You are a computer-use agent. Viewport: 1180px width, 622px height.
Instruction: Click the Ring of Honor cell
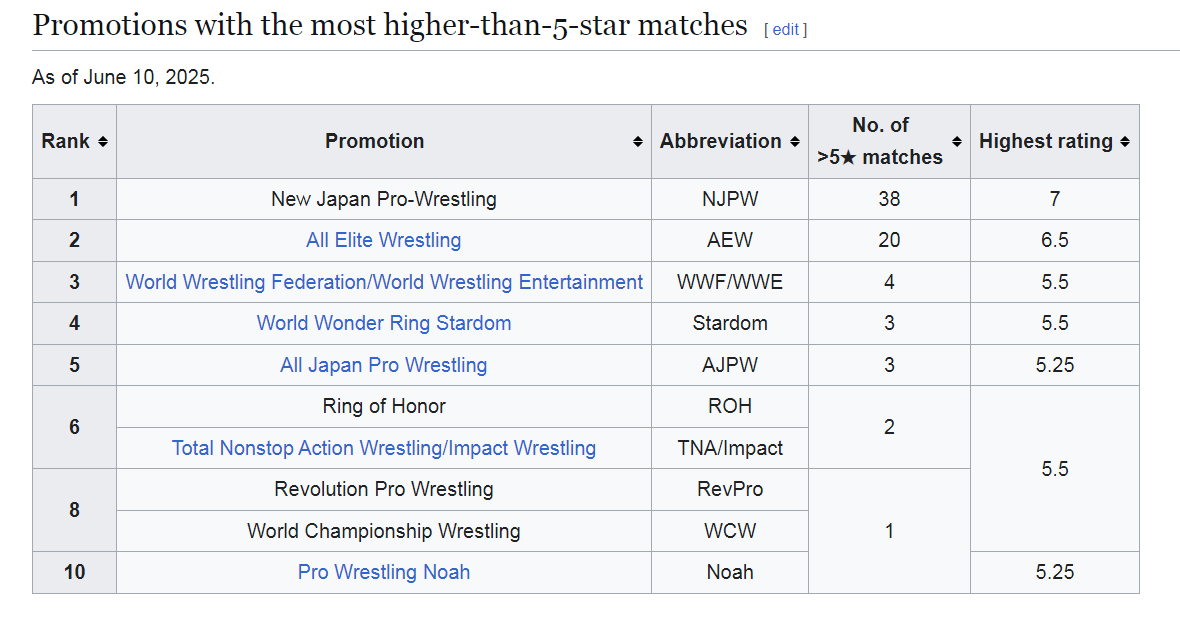click(384, 406)
